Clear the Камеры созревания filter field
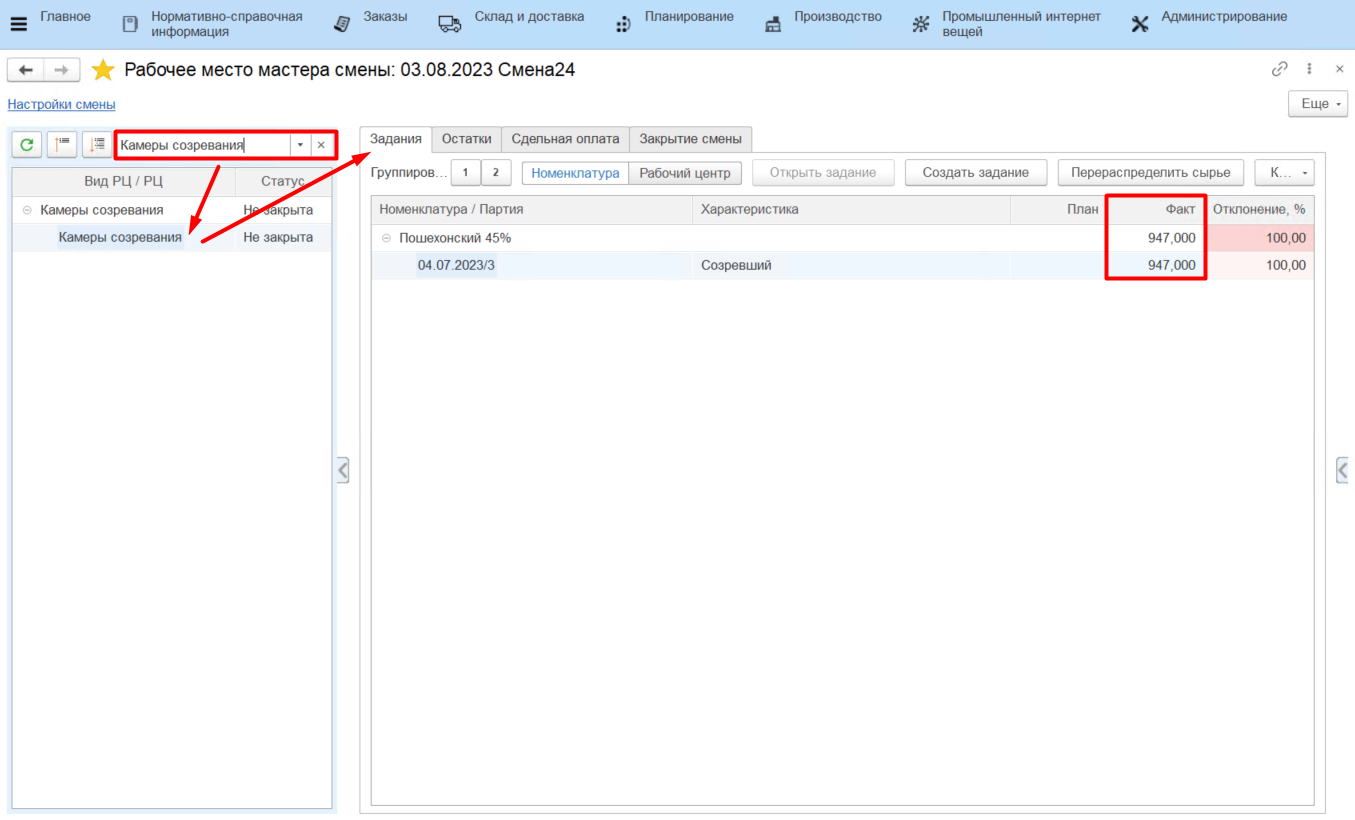The width and height of the screenshot is (1355, 820). [321, 145]
